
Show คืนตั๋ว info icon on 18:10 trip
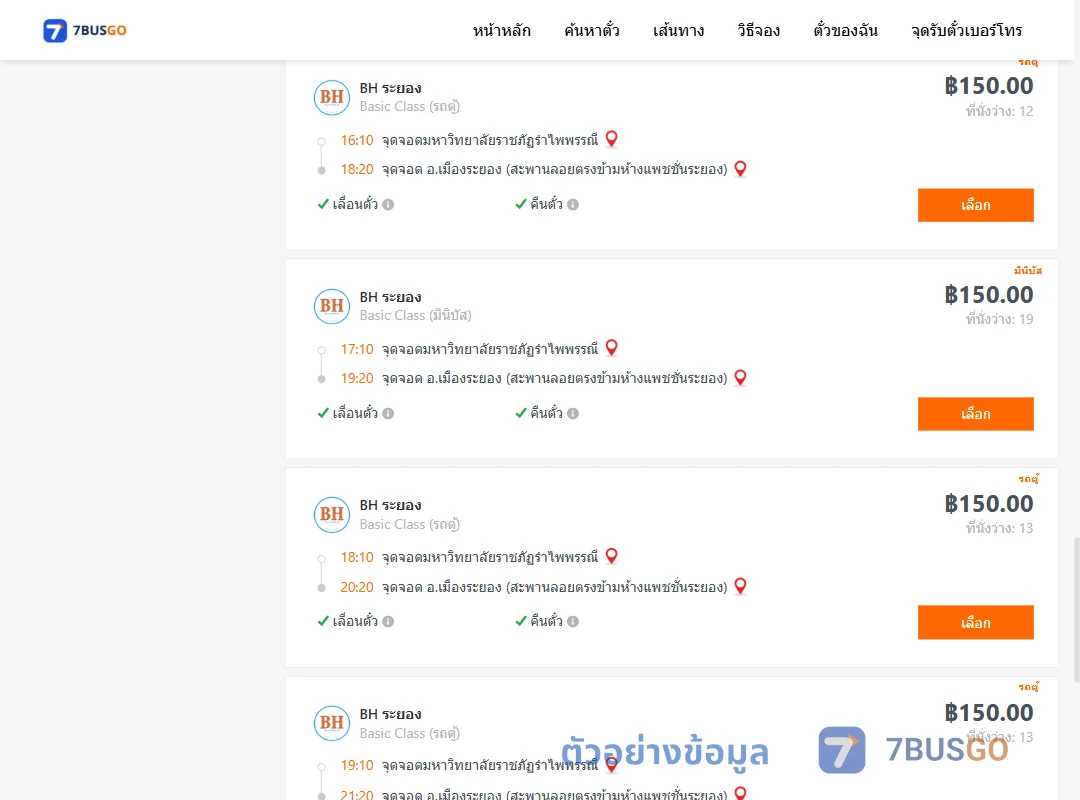tap(573, 622)
